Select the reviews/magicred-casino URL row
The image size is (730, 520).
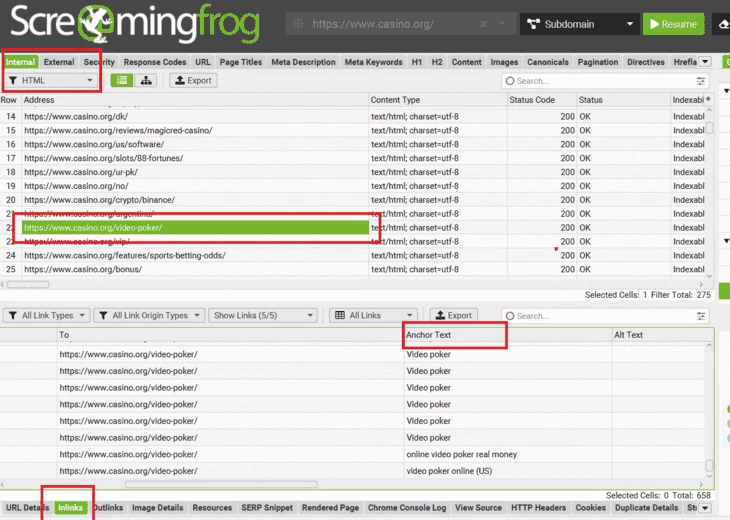pos(195,130)
